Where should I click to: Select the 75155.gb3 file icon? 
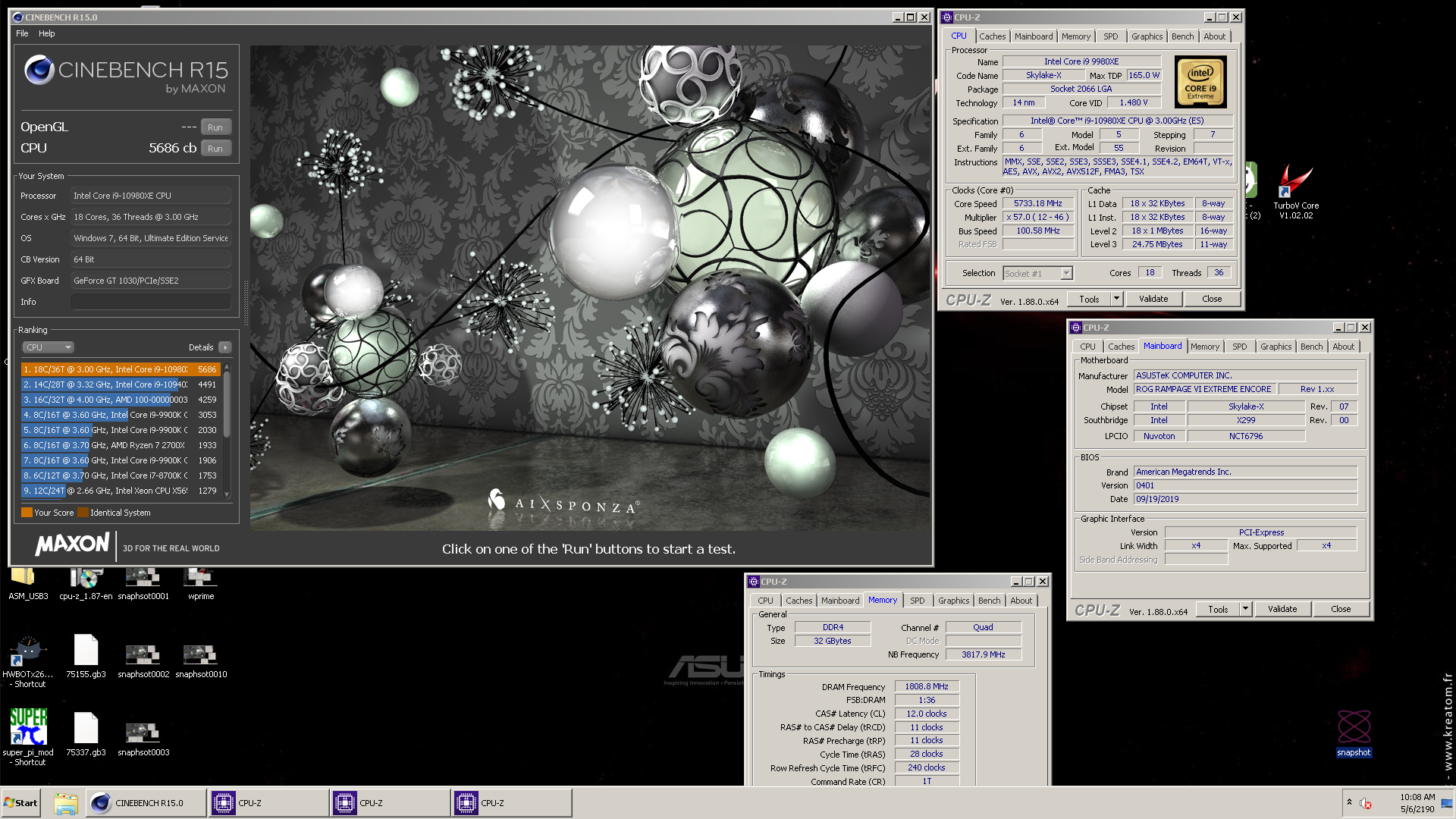pos(86,657)
